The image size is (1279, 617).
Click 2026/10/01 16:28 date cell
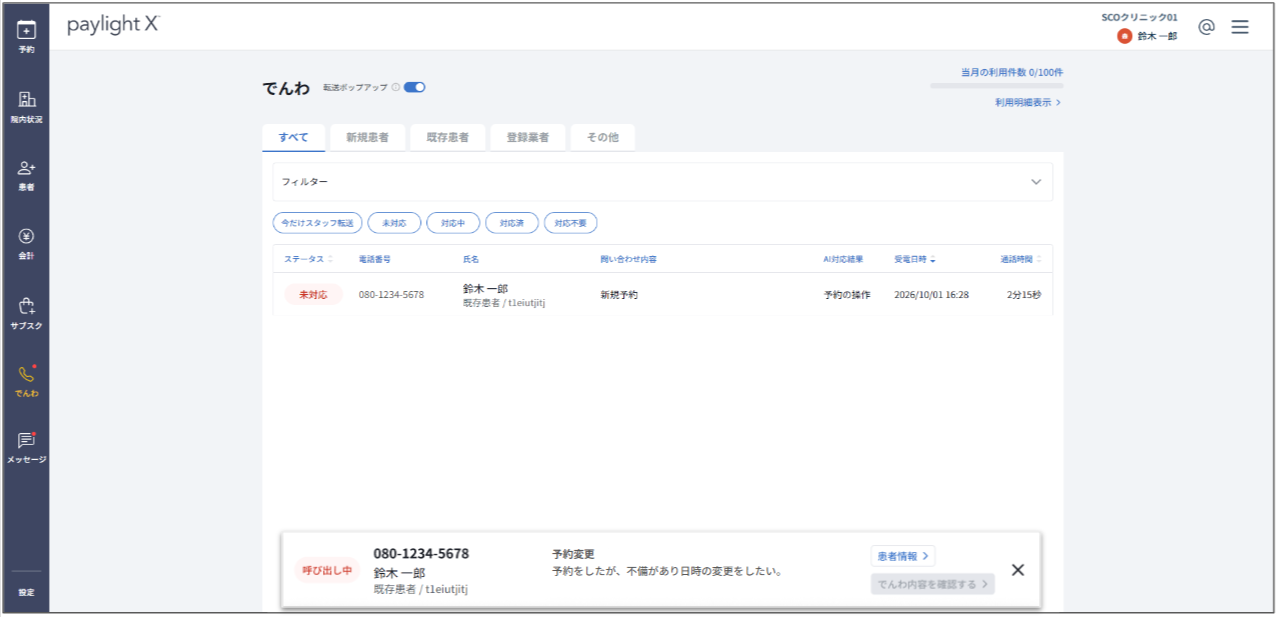pos(931,295)
